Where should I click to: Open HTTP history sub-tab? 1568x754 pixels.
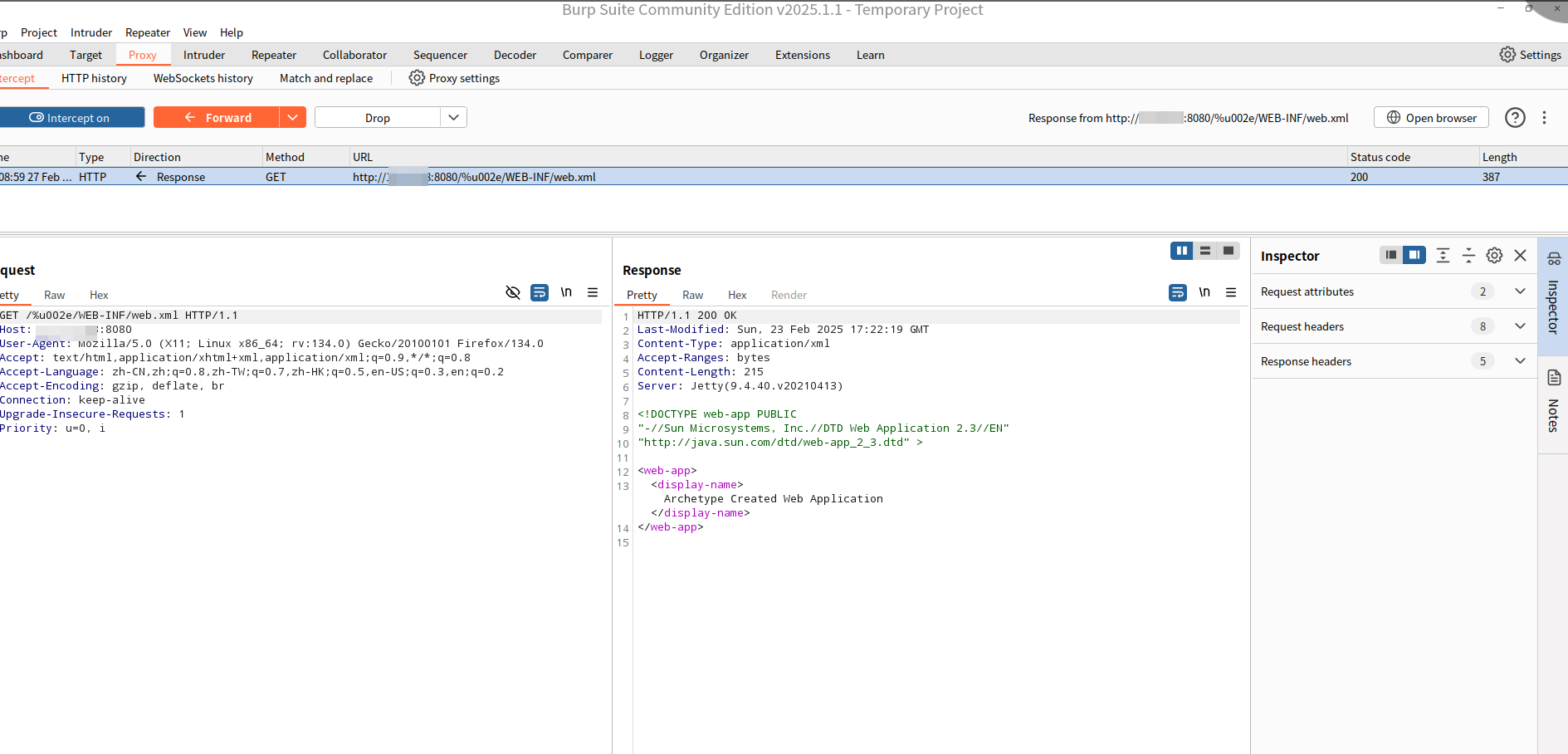(94, 78)
